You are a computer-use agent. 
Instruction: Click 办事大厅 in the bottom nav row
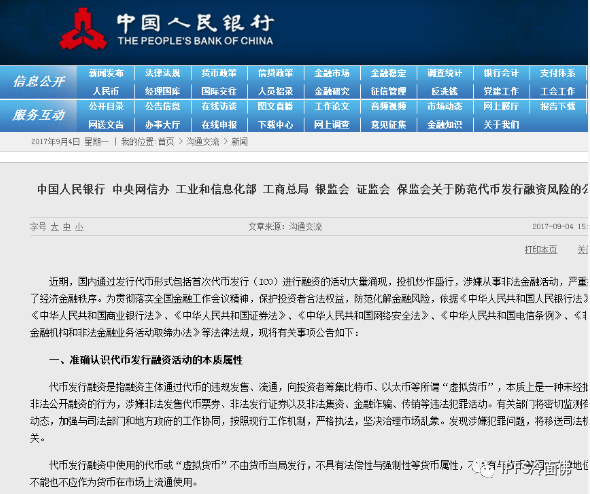pyautogui.click(x=163, y=125)
